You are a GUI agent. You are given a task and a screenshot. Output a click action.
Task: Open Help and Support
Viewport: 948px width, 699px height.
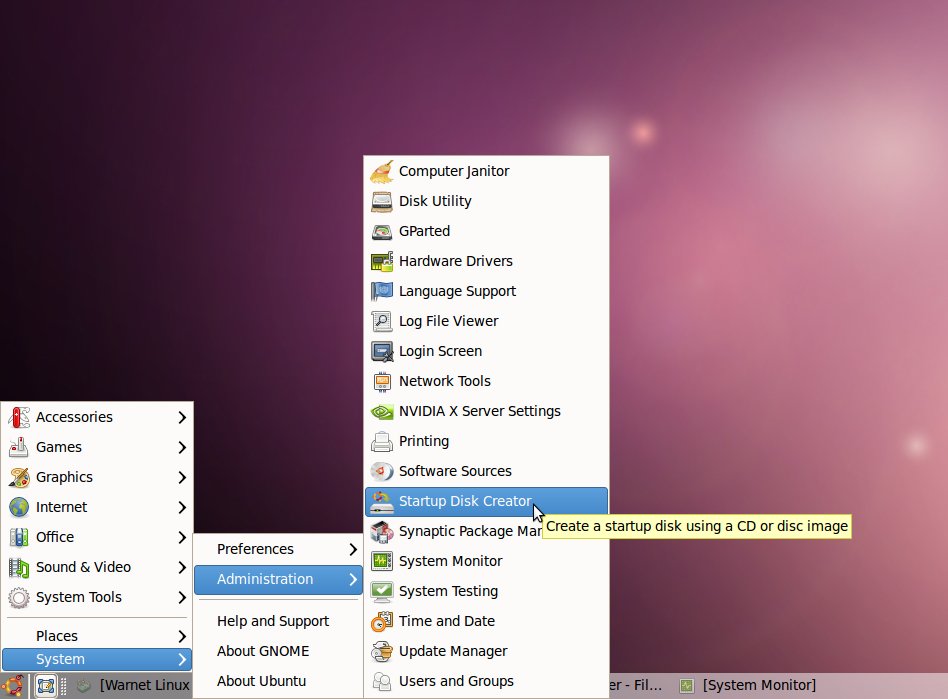coord(278,621)
